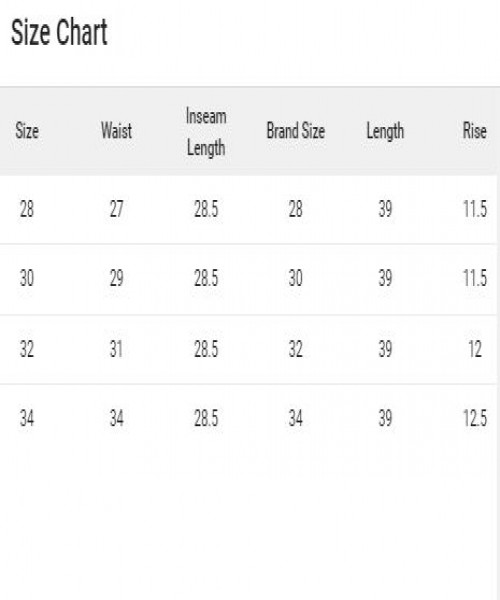Screen dimensions: 500x600
Task: Click the rise value 12.5
Action: (475, 418)
